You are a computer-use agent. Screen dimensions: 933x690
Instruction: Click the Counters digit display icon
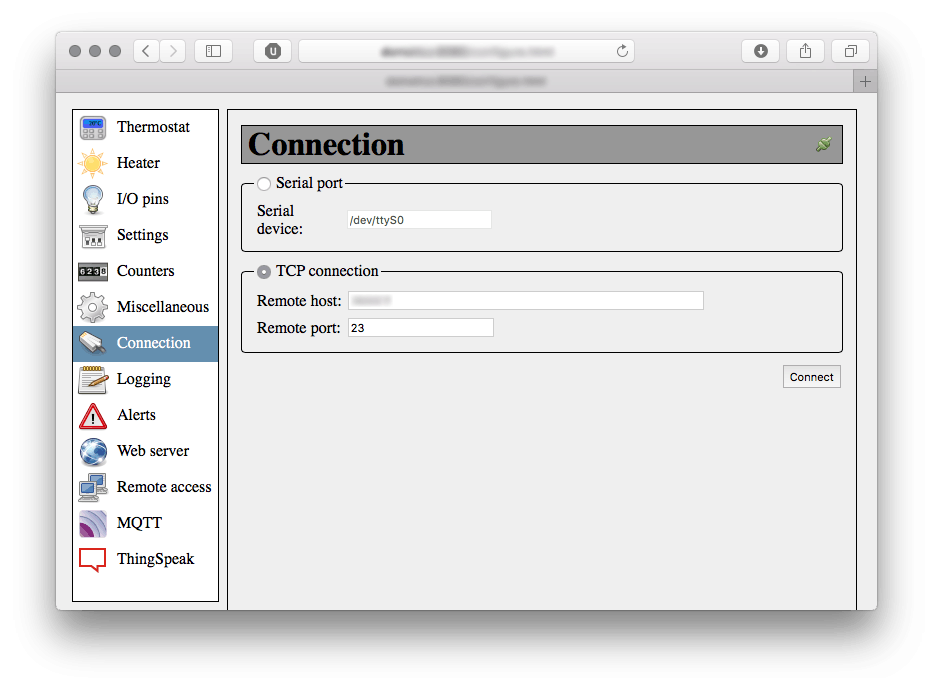[x=93, y=271]
